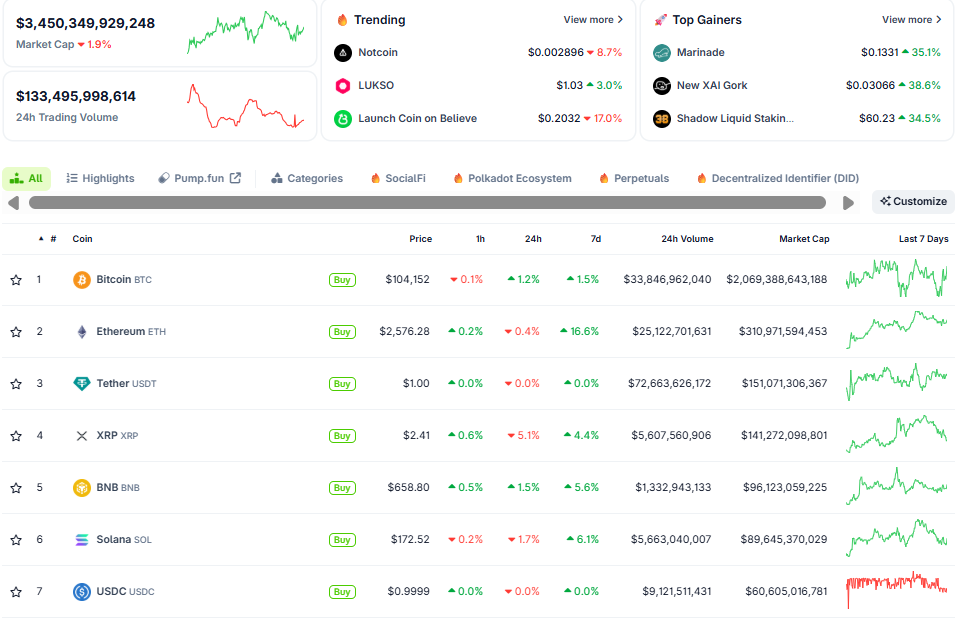Screen dimensions: 967x619
Task: Click the Tether coin logo icon
Action: pos(82,384)
